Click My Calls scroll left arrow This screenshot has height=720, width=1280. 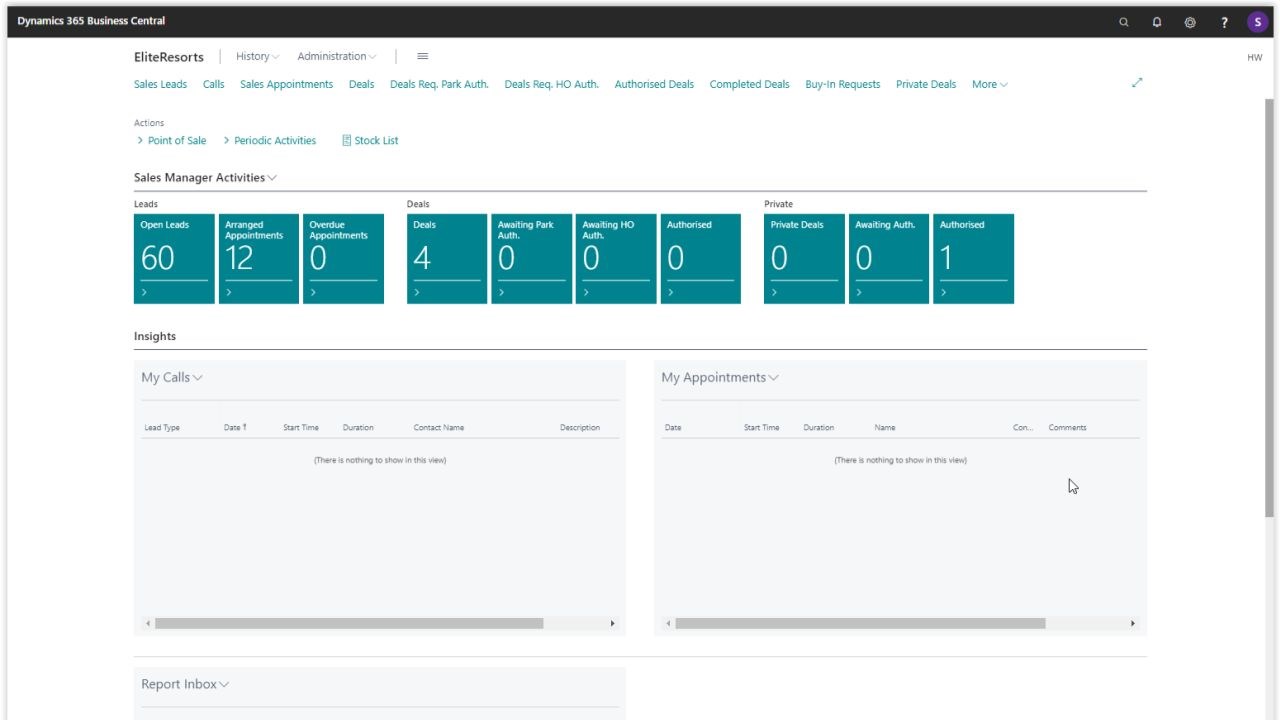(x=148, y=624)
